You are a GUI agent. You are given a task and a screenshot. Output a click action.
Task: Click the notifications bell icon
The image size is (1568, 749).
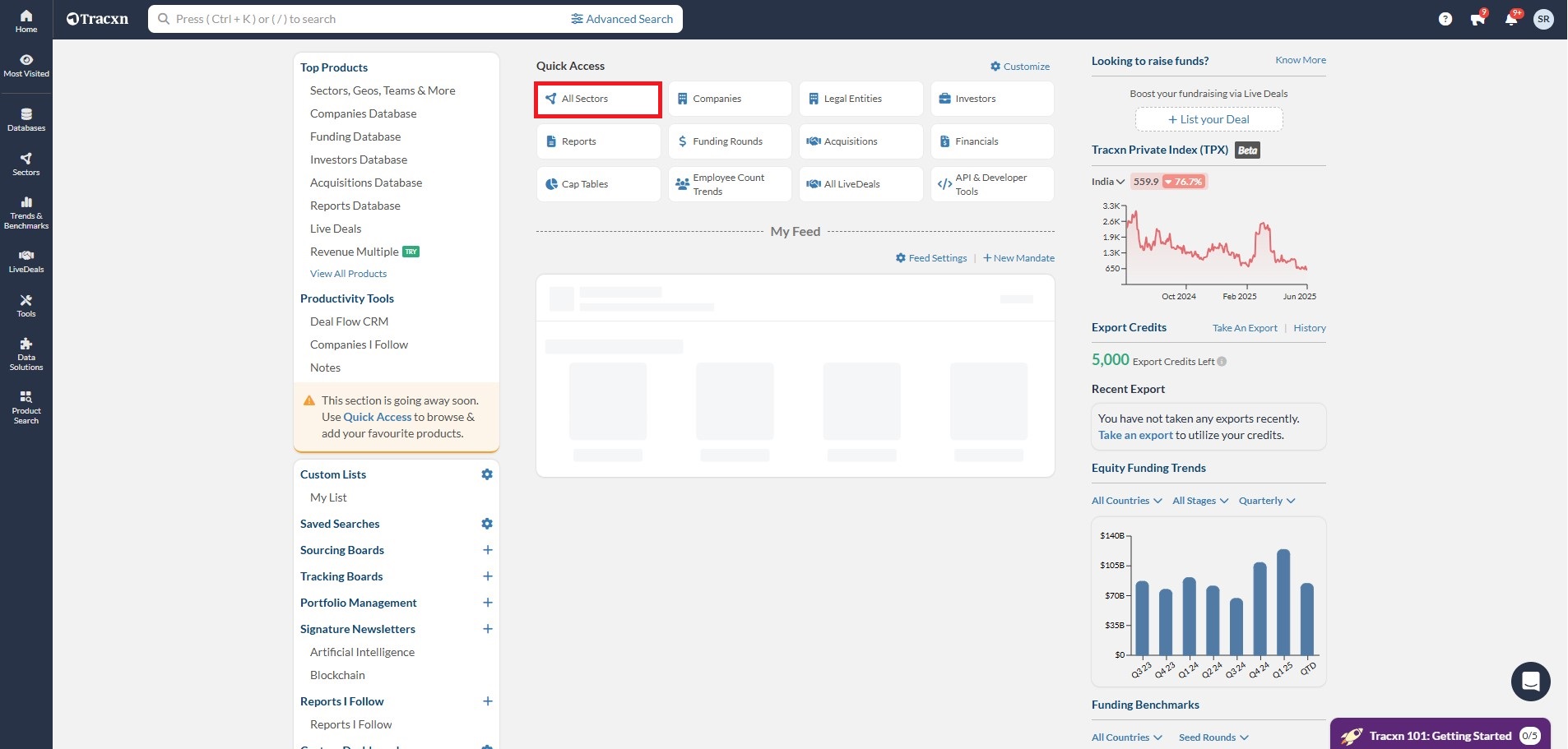click(x=1510, y=19)
